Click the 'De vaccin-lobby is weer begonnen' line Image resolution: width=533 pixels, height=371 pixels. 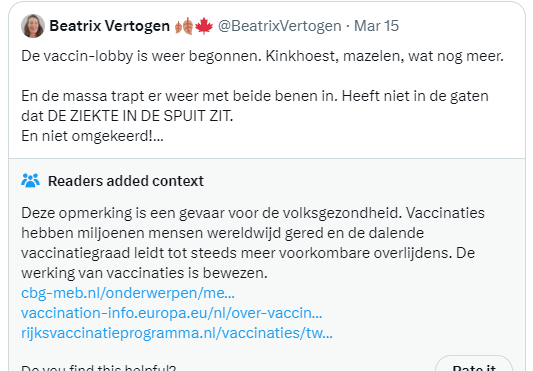[x=262, y=56]
